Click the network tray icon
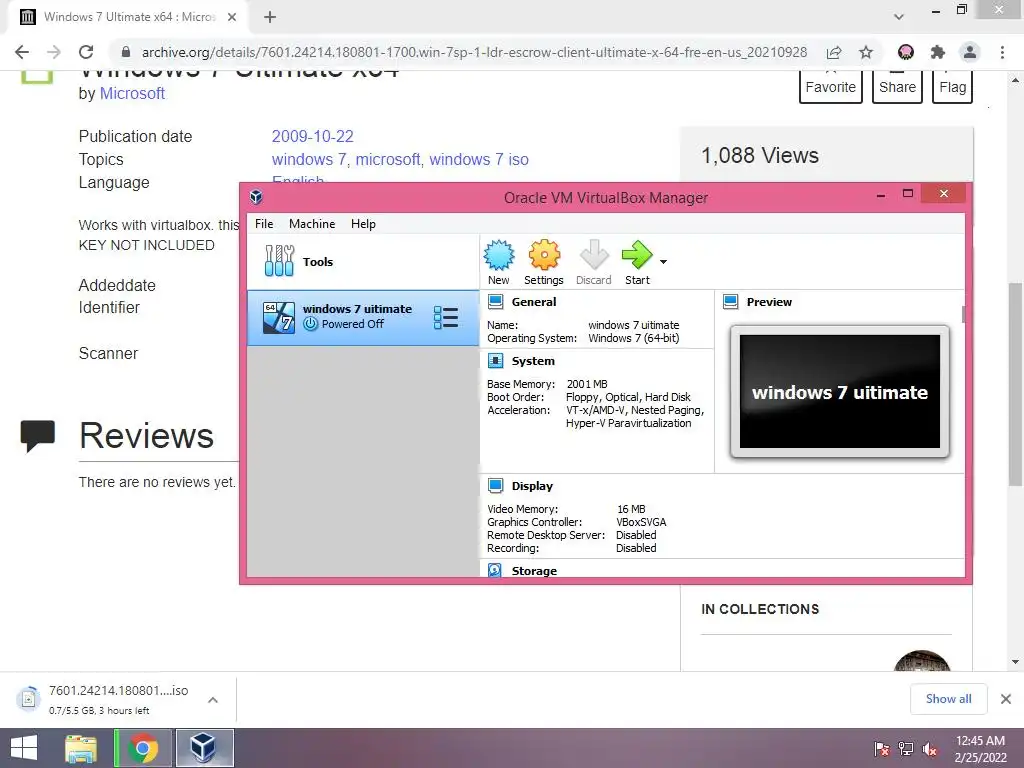 pos(906,749)
